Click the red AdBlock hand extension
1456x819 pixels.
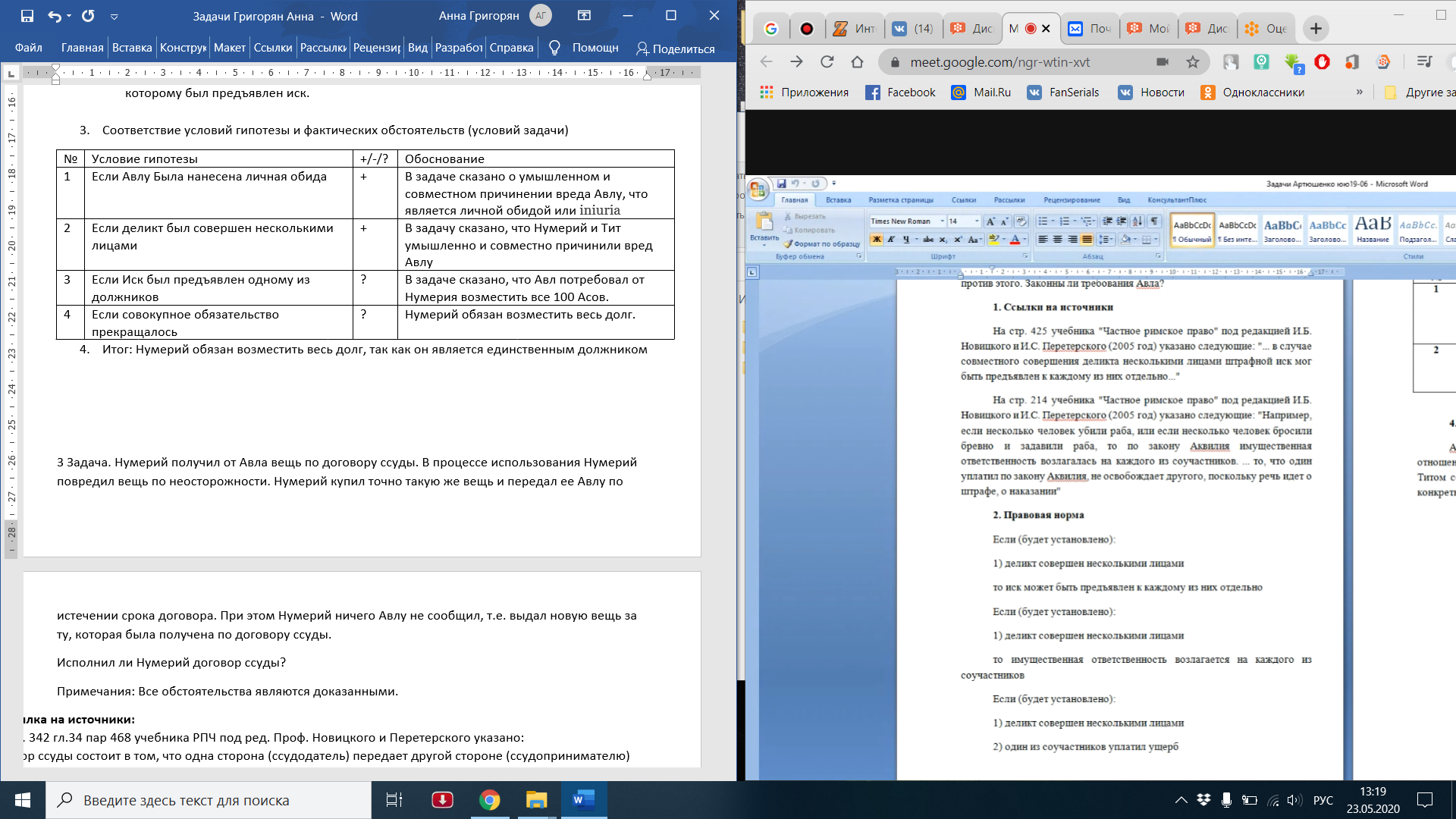pyautogui.click(x=1322, y=61)
